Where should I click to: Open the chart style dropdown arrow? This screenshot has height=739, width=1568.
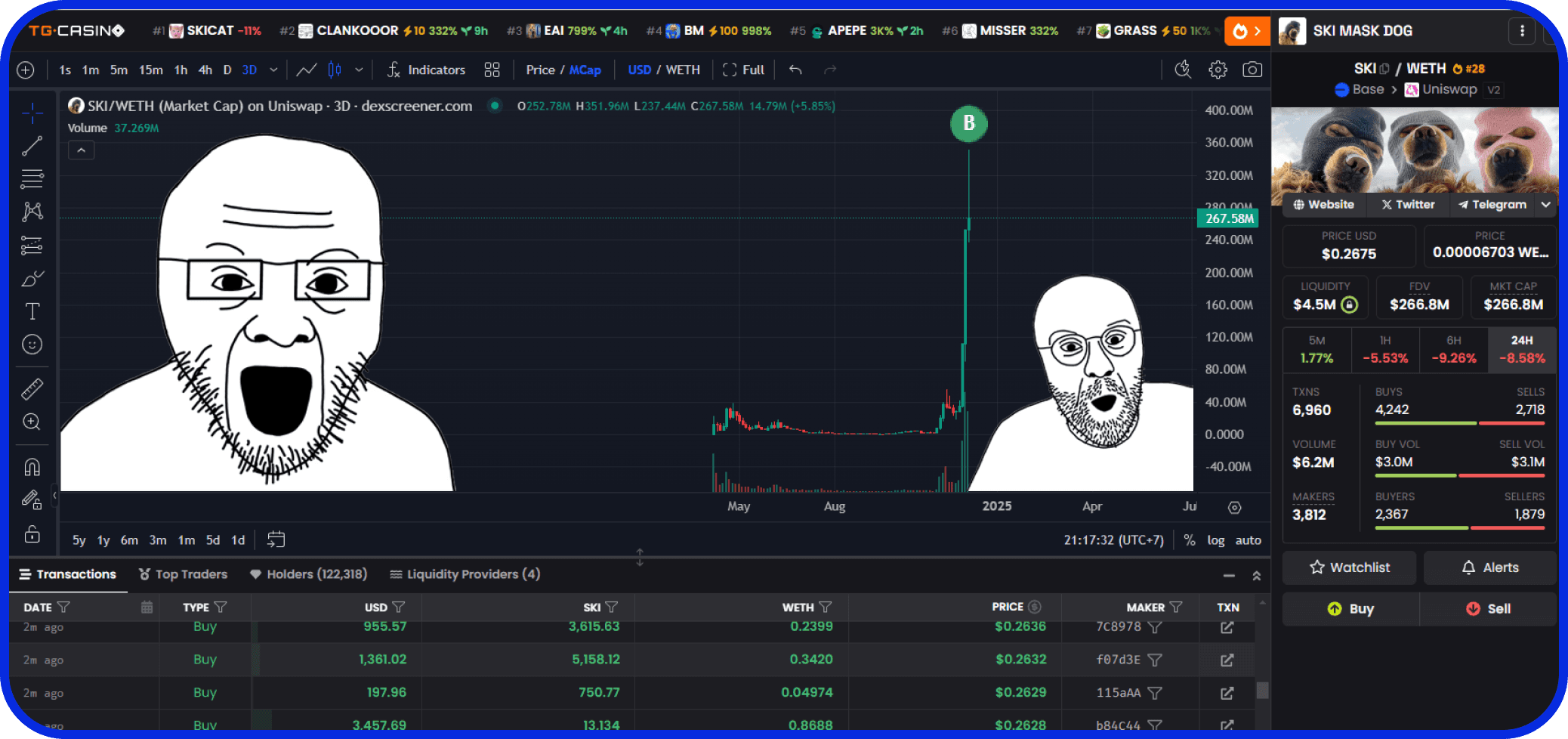coord(359,70)
